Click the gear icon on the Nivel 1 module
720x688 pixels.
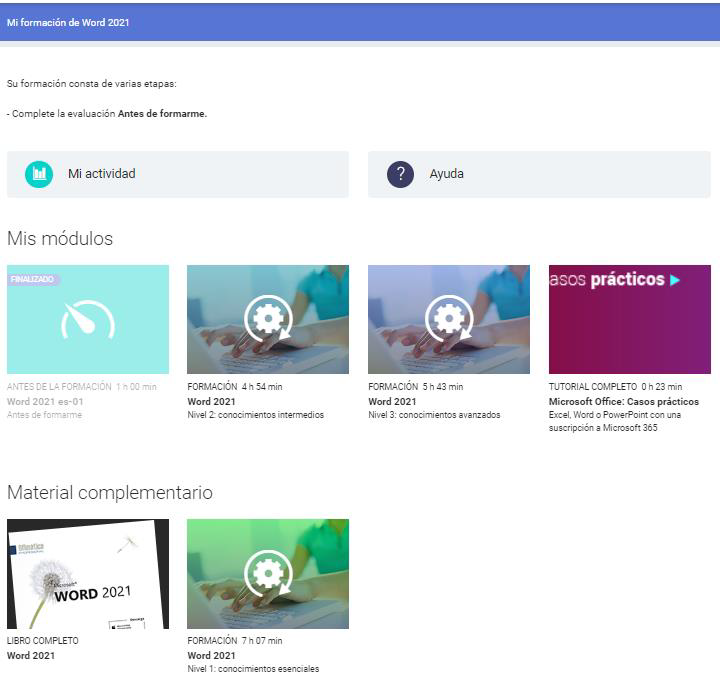(268, 573)
